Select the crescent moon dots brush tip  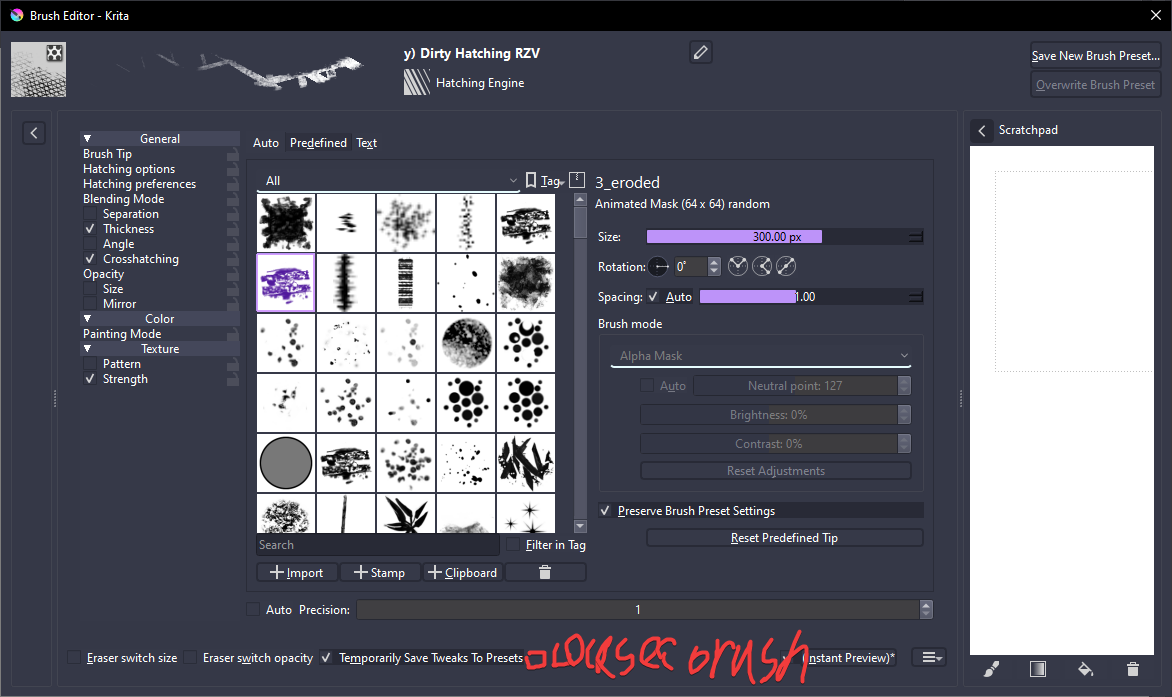[525, 343]
